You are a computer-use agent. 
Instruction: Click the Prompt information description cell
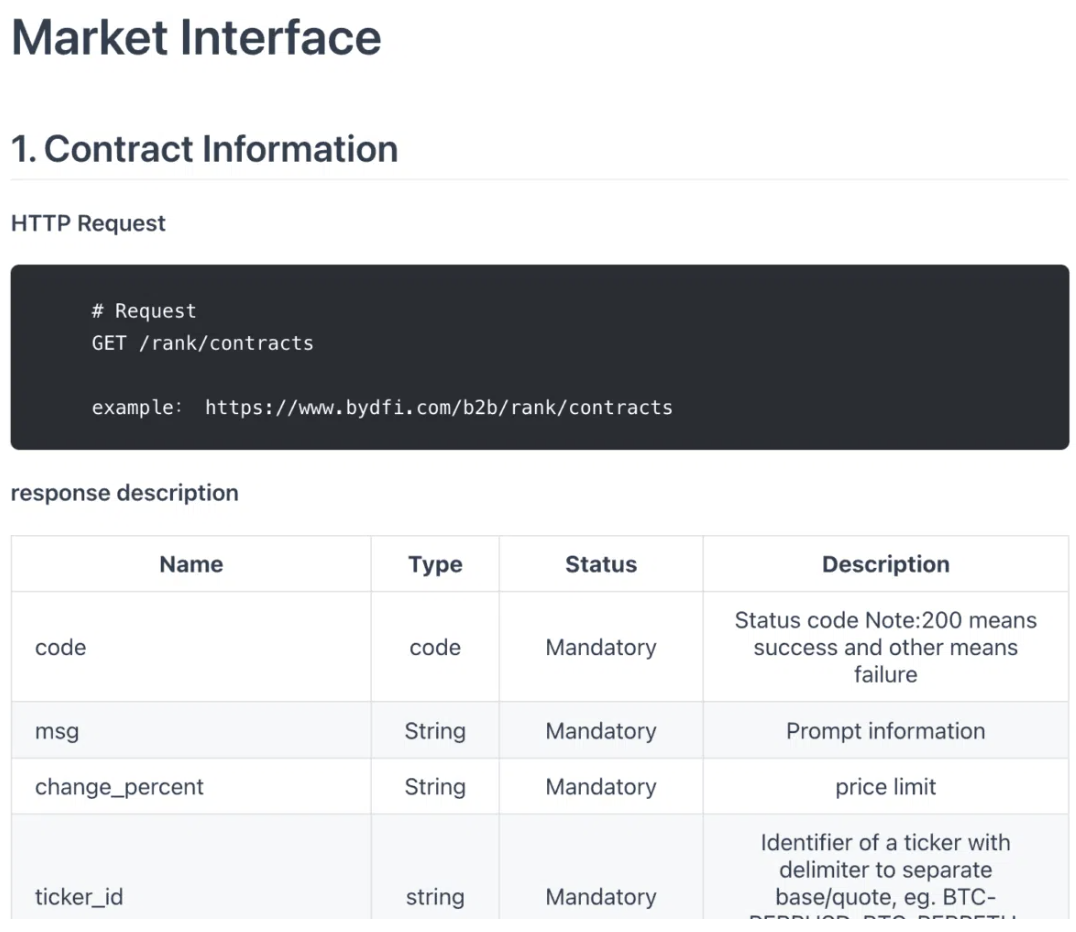click(x=885, y=731)
